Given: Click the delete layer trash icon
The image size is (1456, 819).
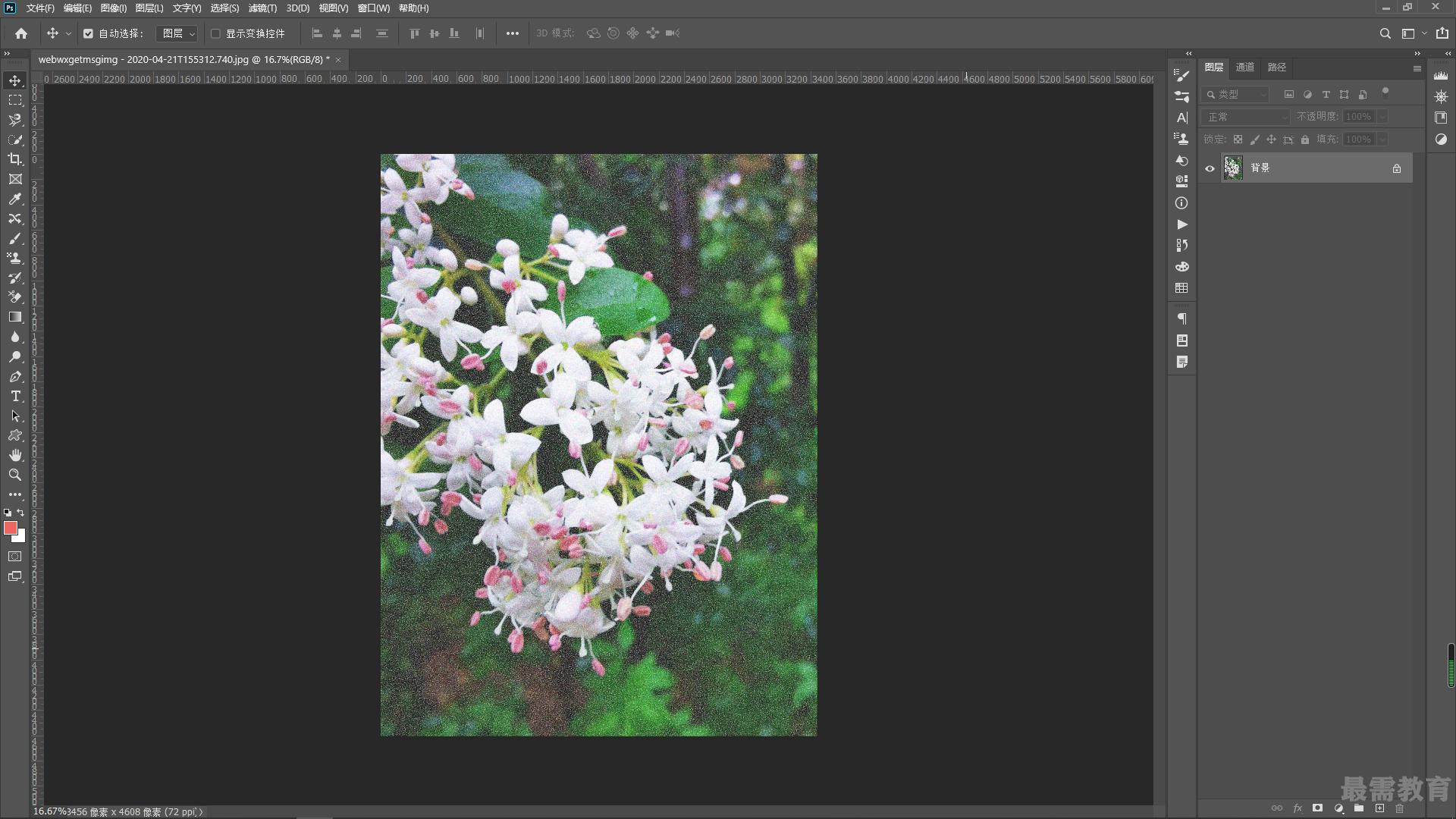Looking at the screenshot, I should [1400, 808].
